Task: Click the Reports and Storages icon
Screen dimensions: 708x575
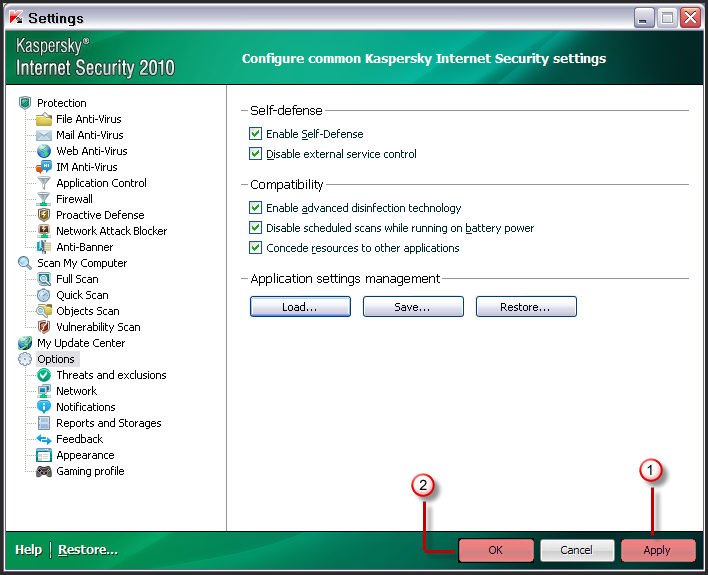Action: point(44,423)
